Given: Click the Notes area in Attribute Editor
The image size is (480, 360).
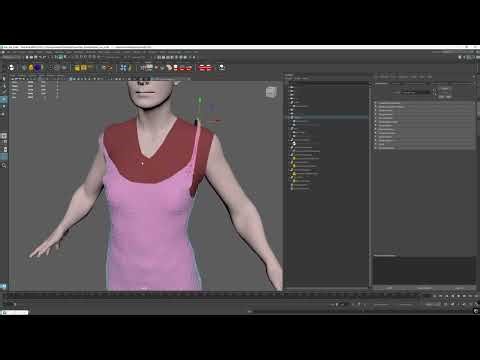Looking at the screenshot, I should click(424, 271).
